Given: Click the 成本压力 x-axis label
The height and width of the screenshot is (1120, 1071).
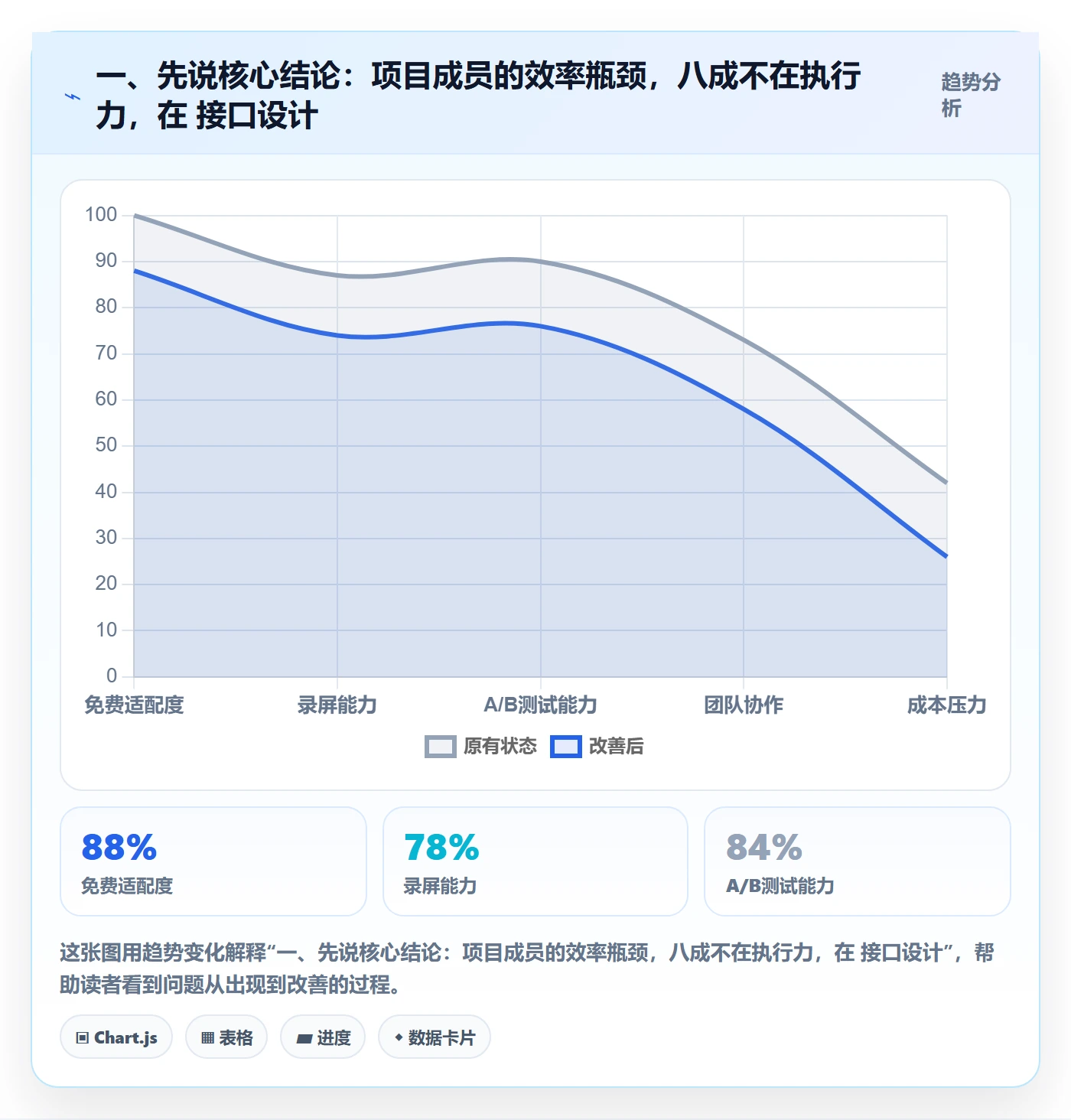Looking at the screenshot, I should click(947, 705).
